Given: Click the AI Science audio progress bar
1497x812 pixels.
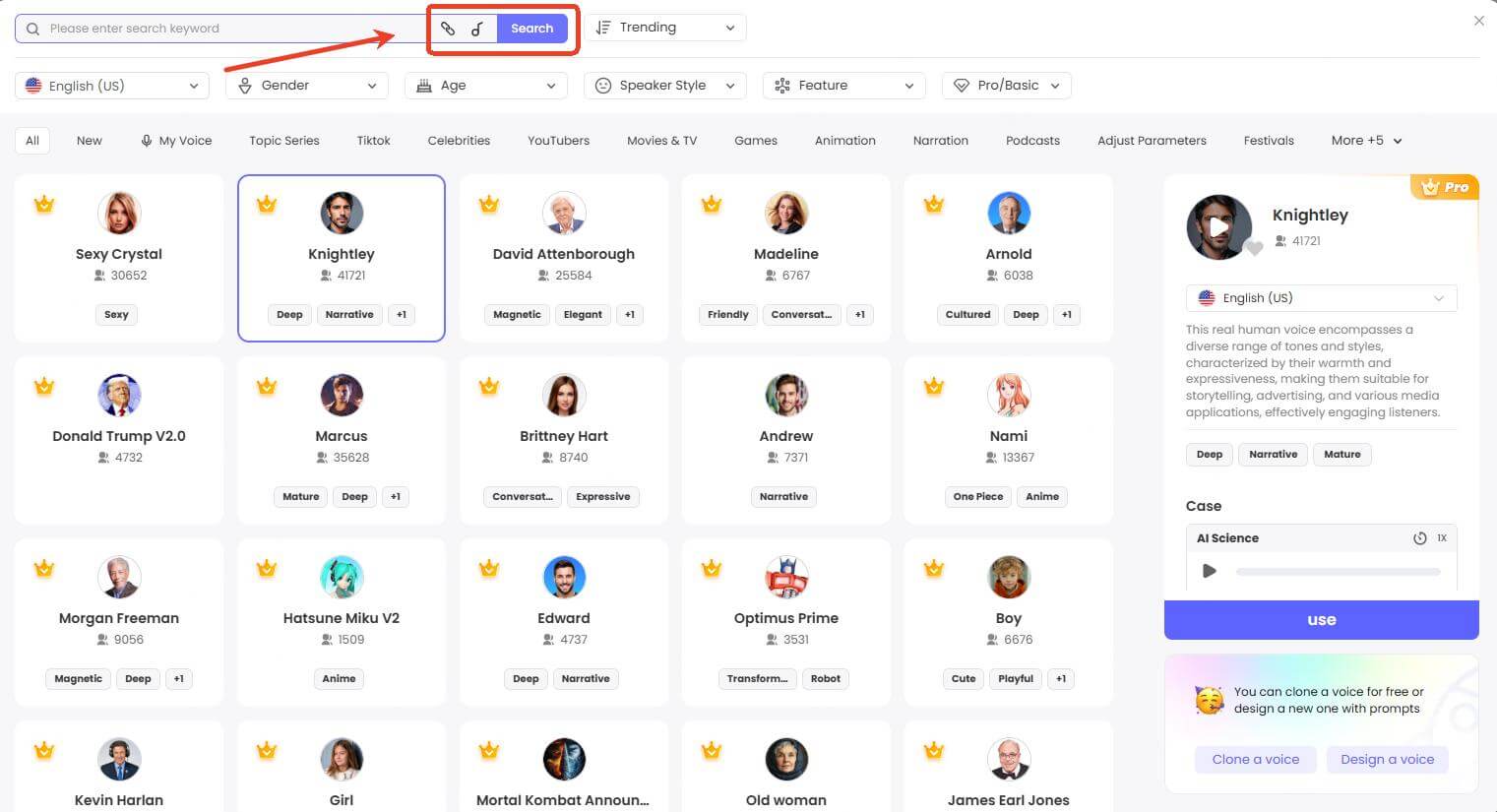Looking at the screenshot, I should [x=1336, y=571].
